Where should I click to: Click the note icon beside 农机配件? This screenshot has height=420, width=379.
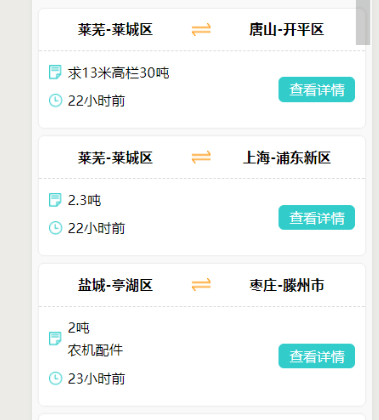pyautogui.click(x=55, y=339)
